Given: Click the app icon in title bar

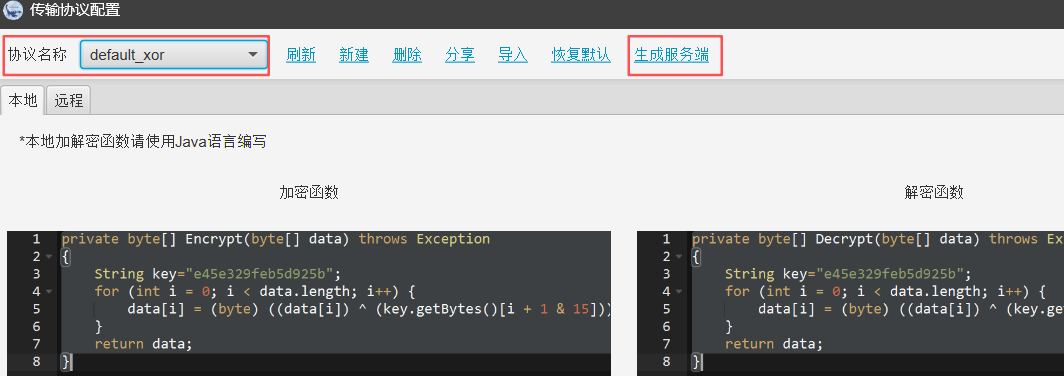Looking at the screenshot, I should click(x=13, y=10).
